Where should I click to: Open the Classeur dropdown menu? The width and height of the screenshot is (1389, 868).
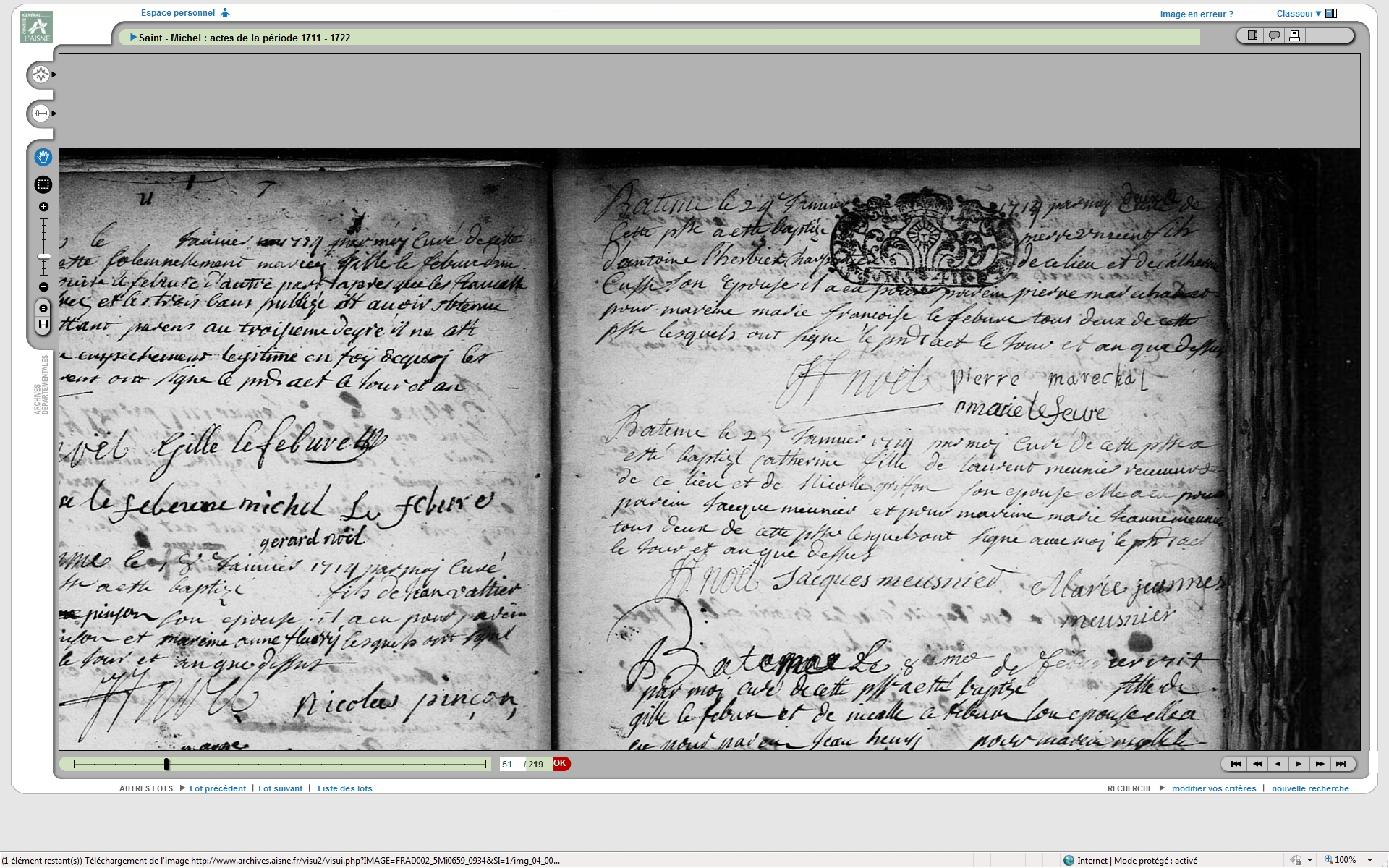pos(1299,14)
